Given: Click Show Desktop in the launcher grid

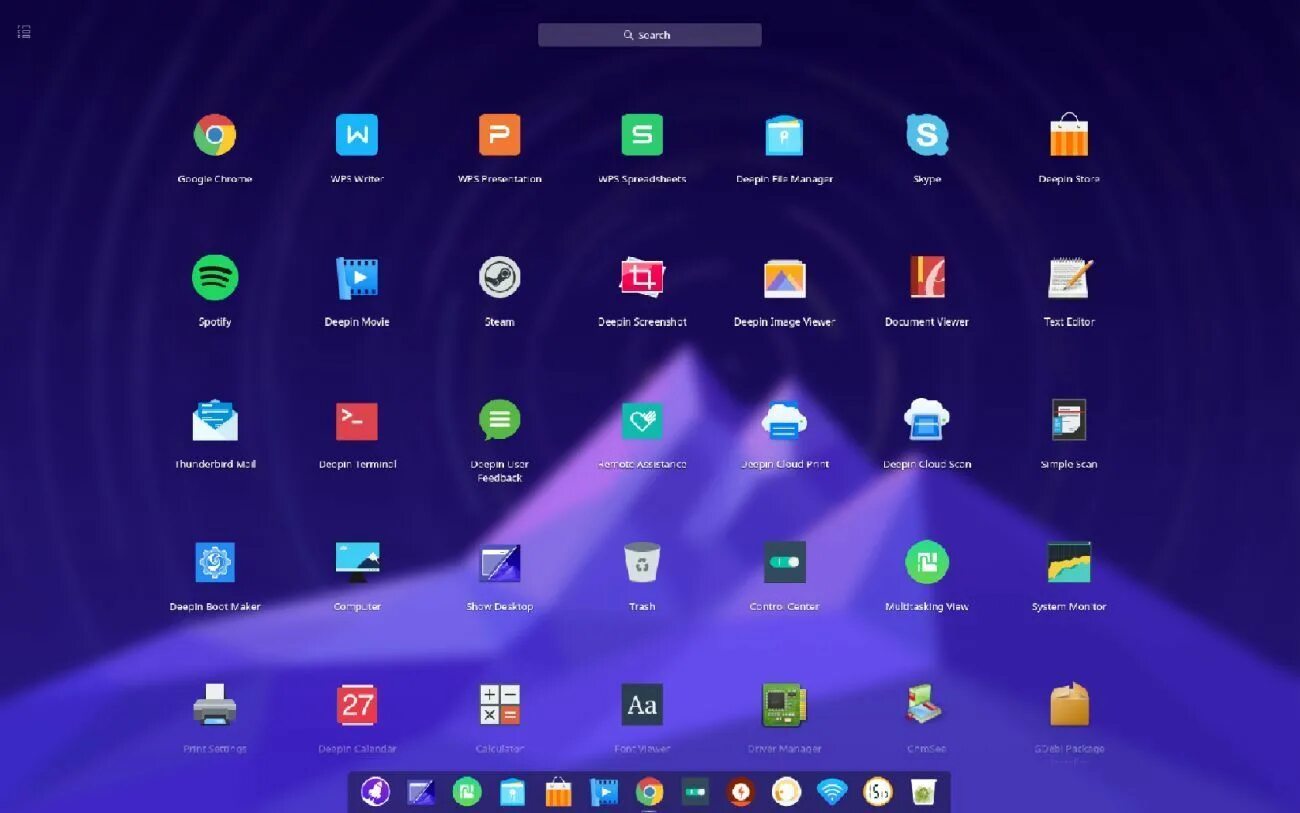Looking at the screenshot, I should tap(500, 563).
